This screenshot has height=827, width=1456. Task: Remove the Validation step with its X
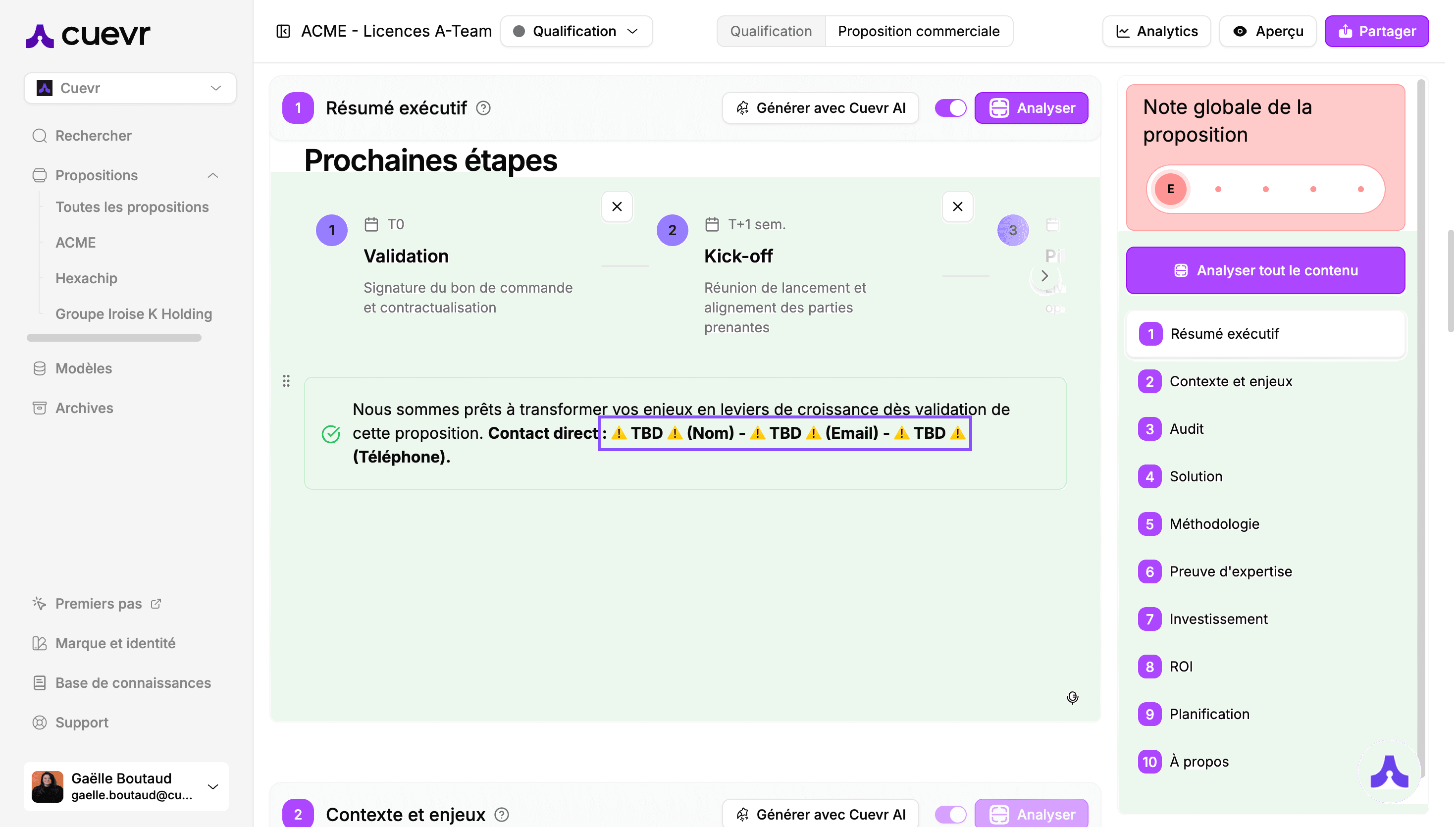[x=617, y=207]
